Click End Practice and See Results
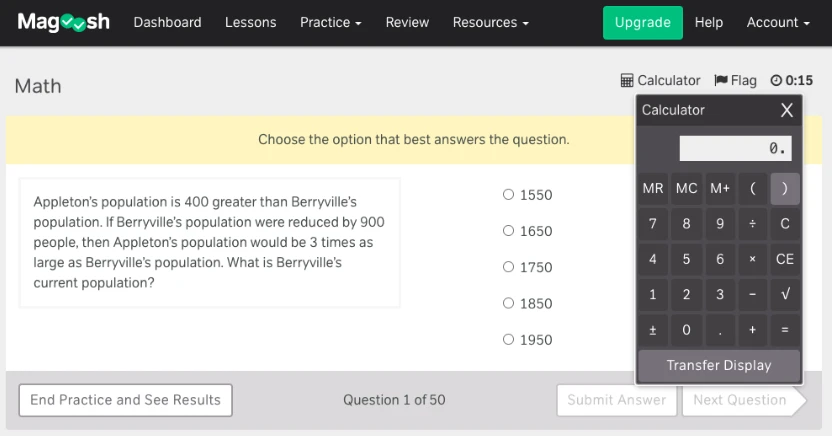The image size is (832, 436). click(x=125, y=400)
